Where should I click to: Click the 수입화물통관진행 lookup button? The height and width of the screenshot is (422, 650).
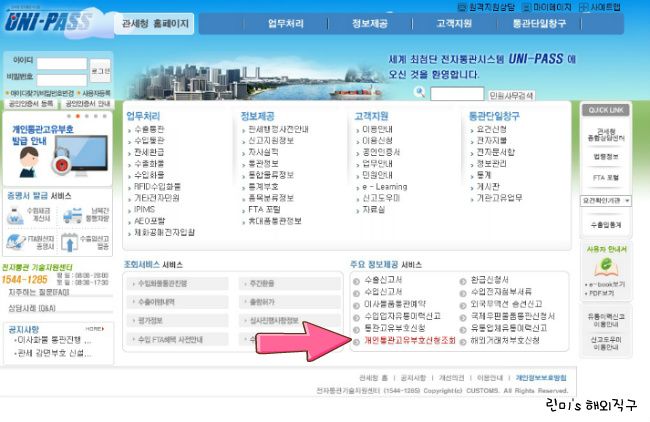click(178, 284)
